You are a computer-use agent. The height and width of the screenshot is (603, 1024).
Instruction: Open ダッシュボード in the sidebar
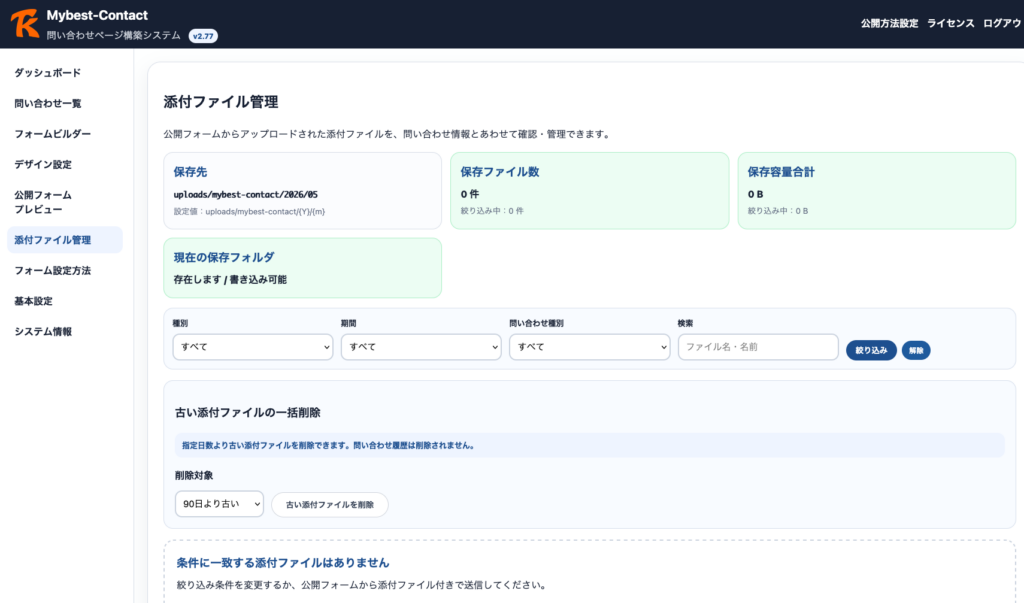(x=48, y=73)
